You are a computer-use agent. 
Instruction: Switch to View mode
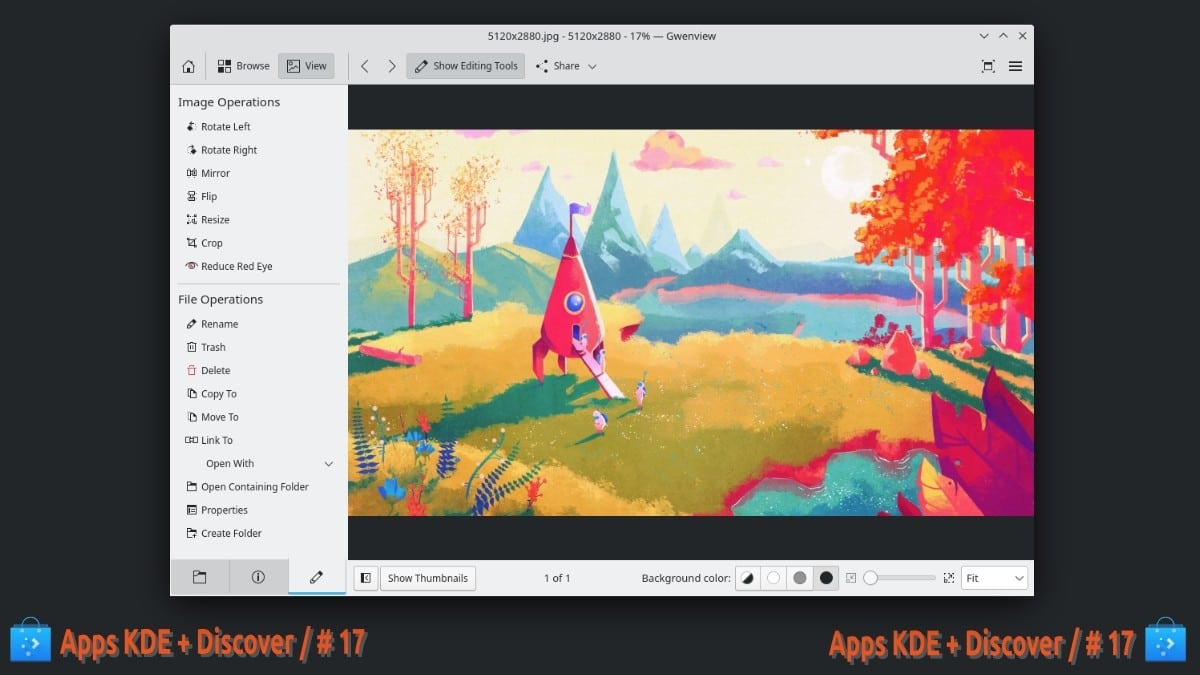[306, 66]
